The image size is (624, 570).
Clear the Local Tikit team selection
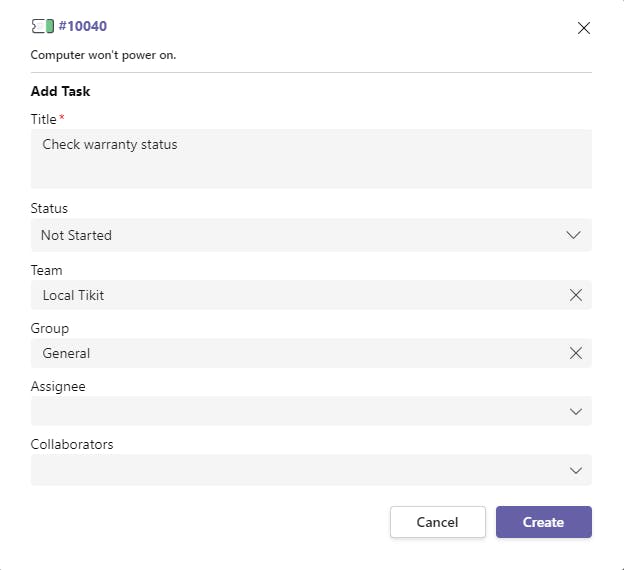point(576,295)
